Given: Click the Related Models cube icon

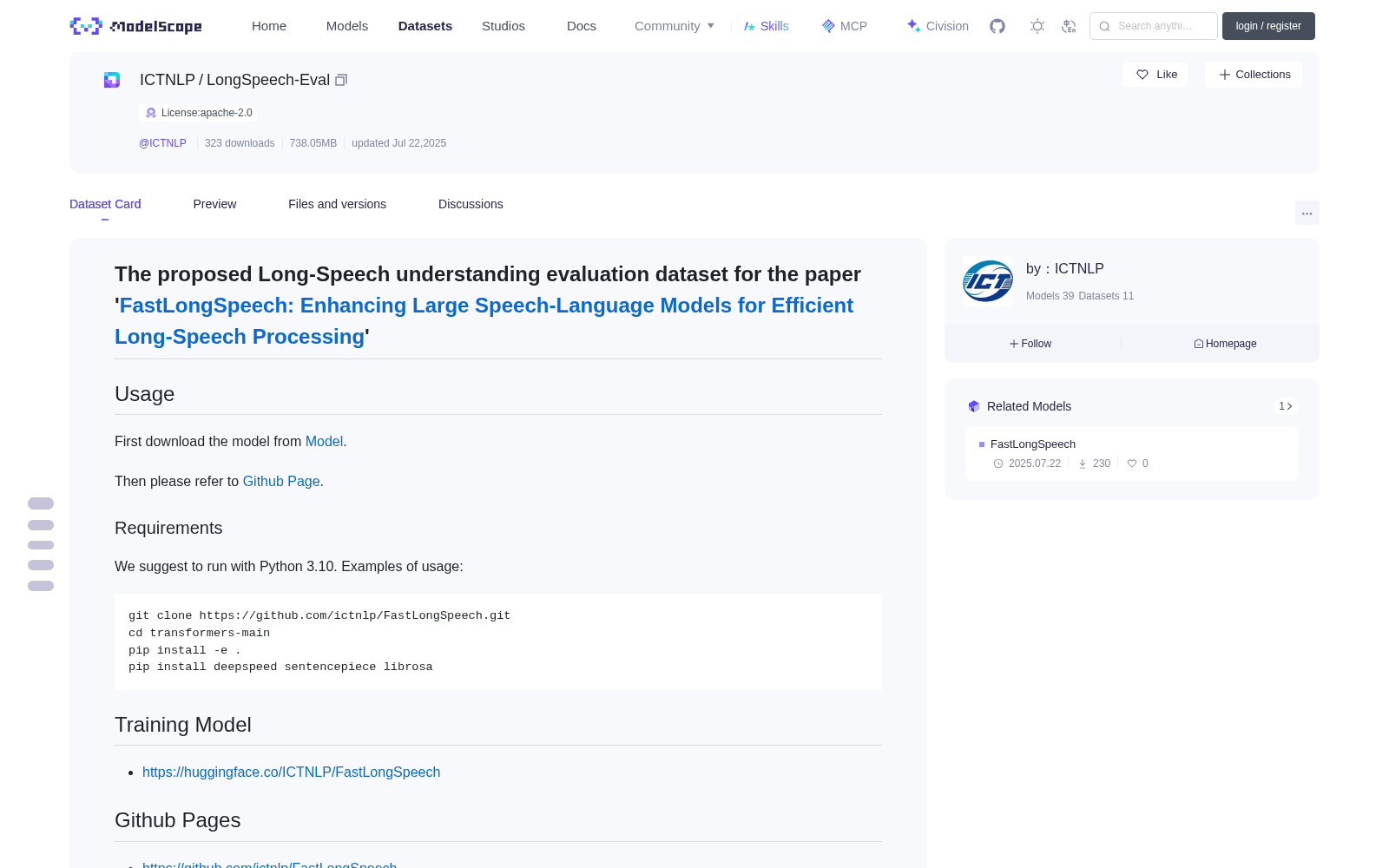Looking at the screenshot, I should click(x=974, y=406).
